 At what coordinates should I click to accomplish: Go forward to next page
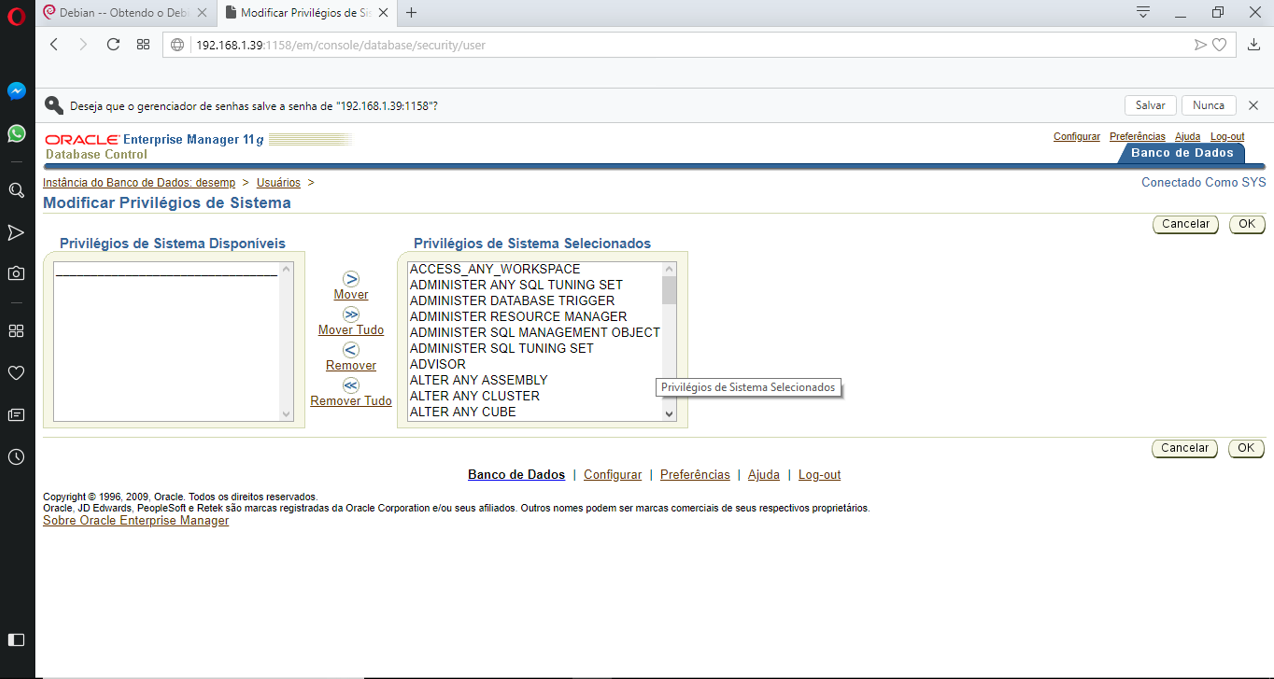83,44
